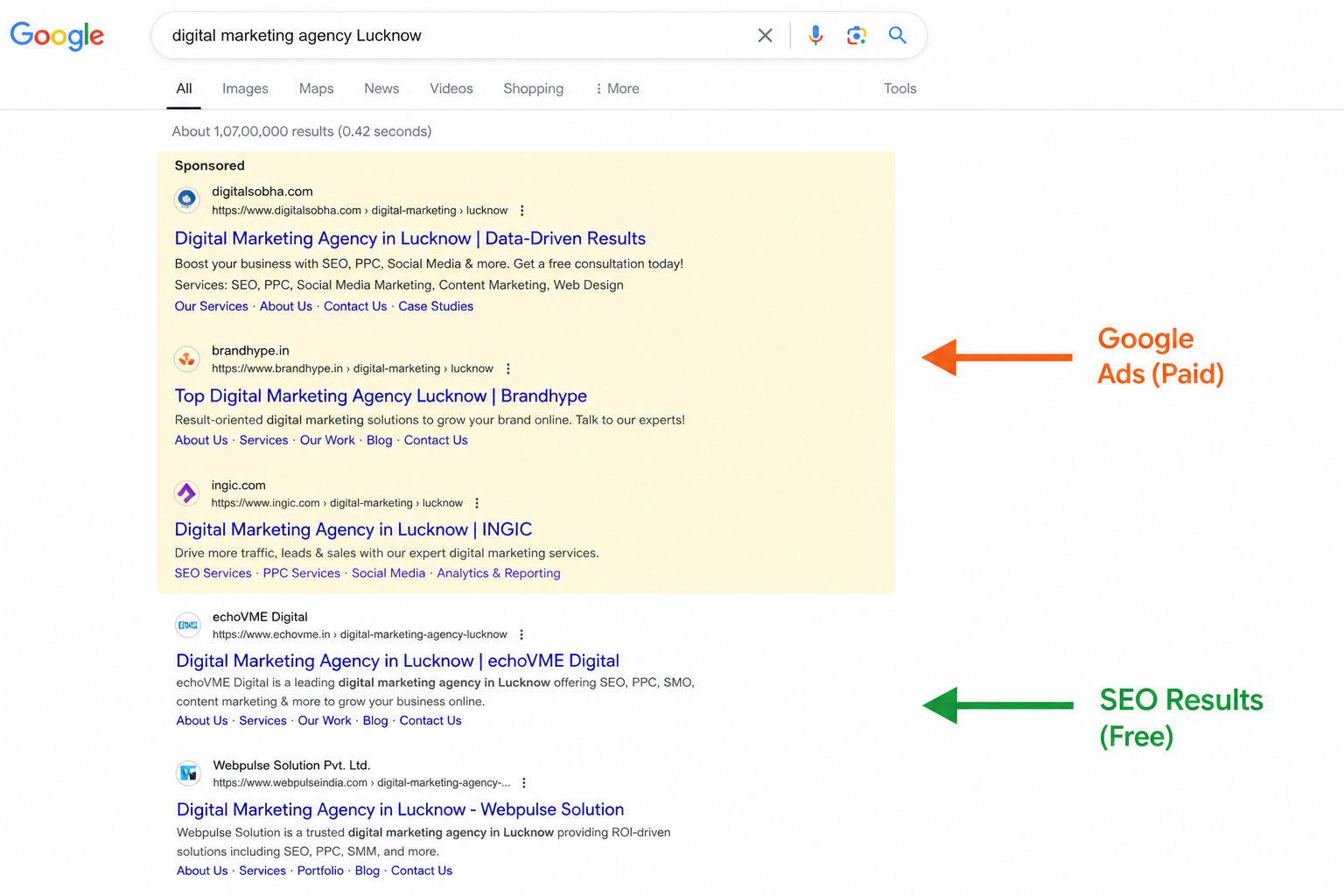This screenshot has height=896, width=1344.
Task: Open digitalsobha 'Our Services' sitelink
Action: pos(211,306)
